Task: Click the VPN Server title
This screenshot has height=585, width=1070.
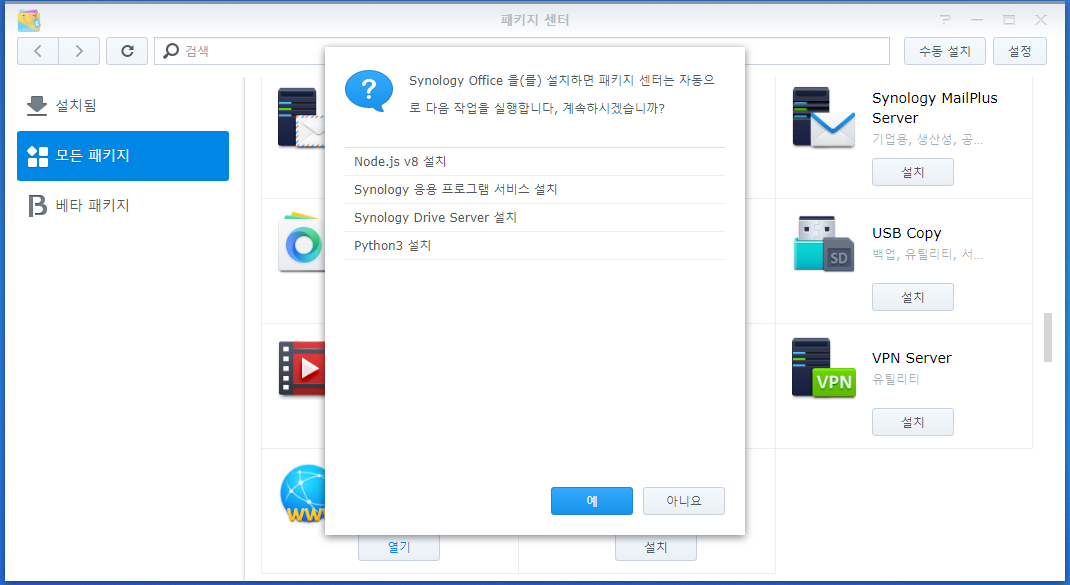Action: (x=912, y=358)
